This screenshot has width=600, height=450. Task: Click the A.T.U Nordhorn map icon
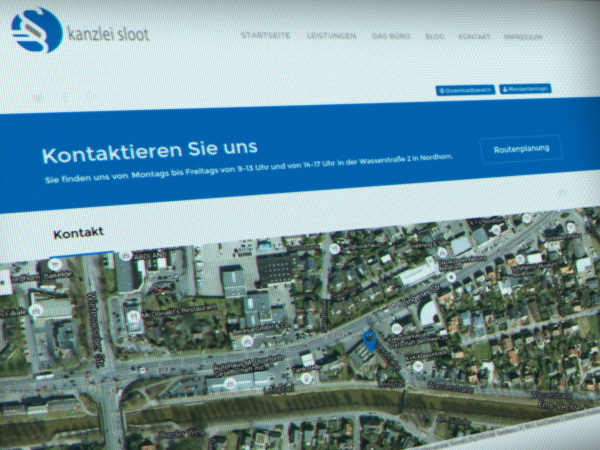pyautogui.click(x=496, y=230)
